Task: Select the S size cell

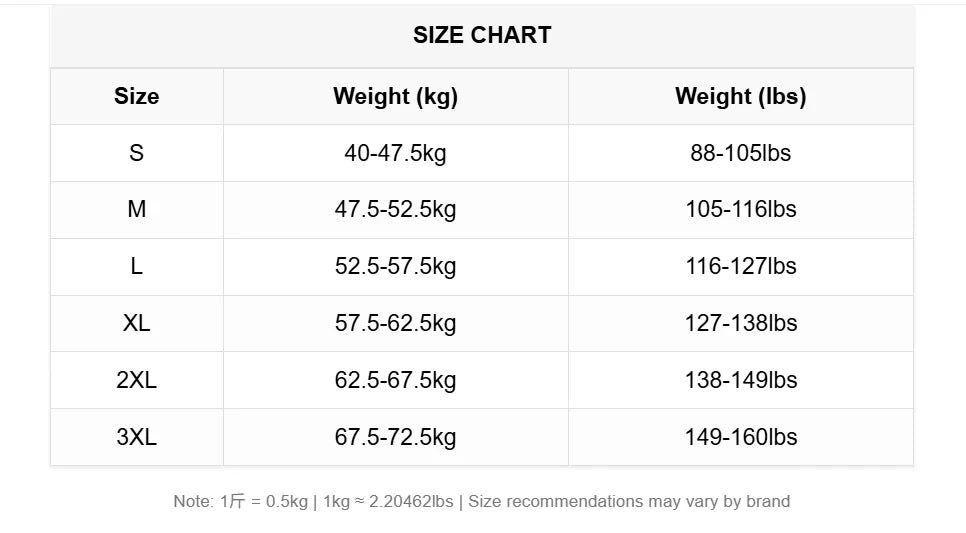Action: click(136, 153)
